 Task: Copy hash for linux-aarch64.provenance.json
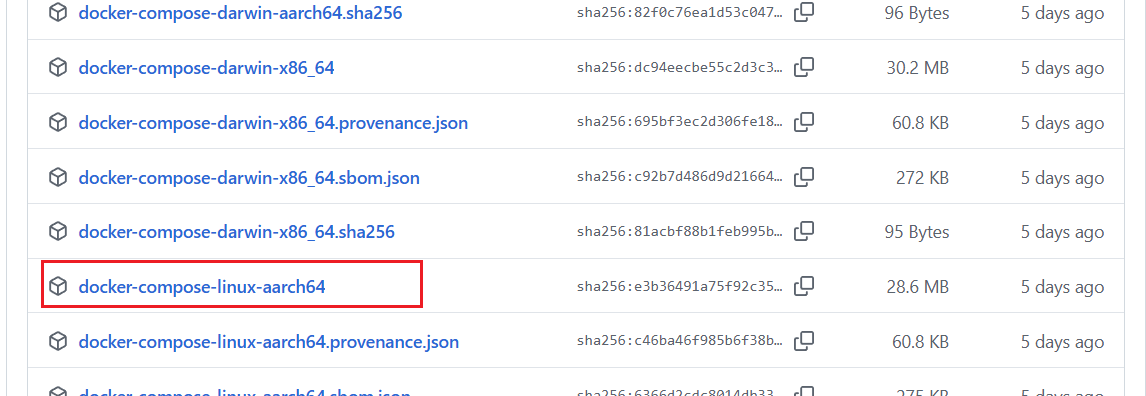pyautogui.click(x=804, y=341)
